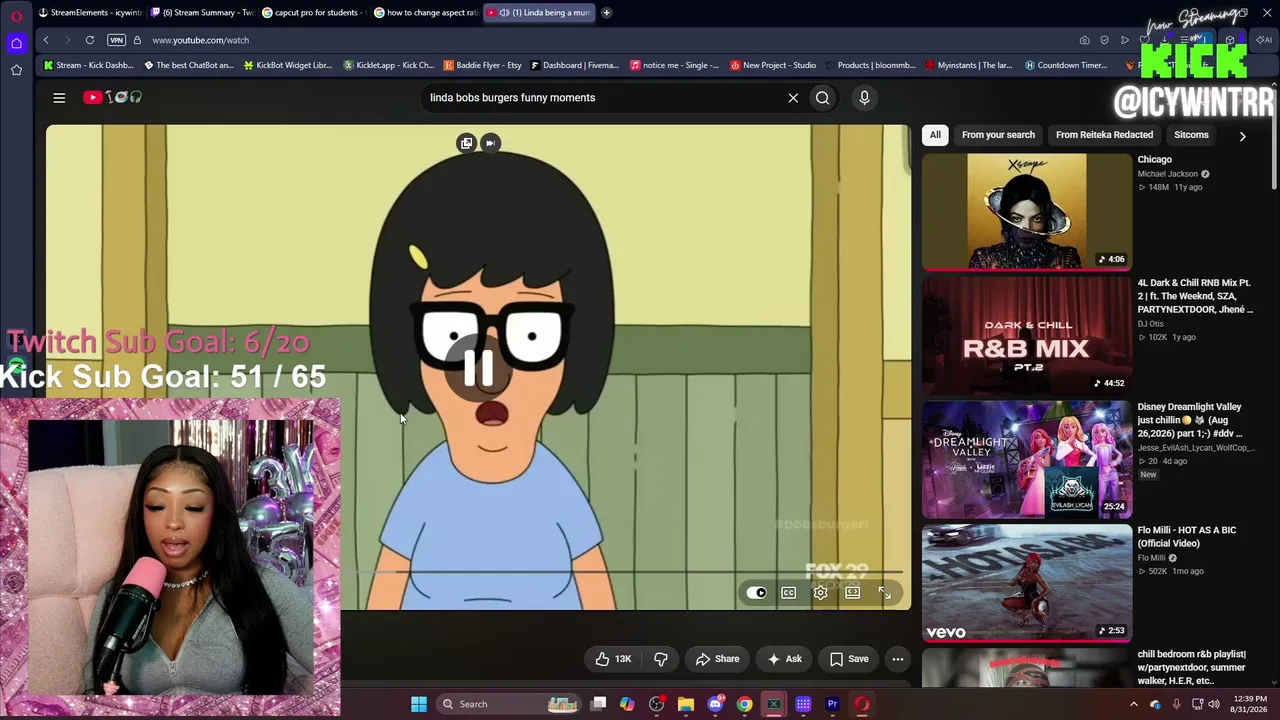This screenshot has height=720, width=1280.
Task: Open Google Chrome from the taskbar
Action: coord(745,704)
